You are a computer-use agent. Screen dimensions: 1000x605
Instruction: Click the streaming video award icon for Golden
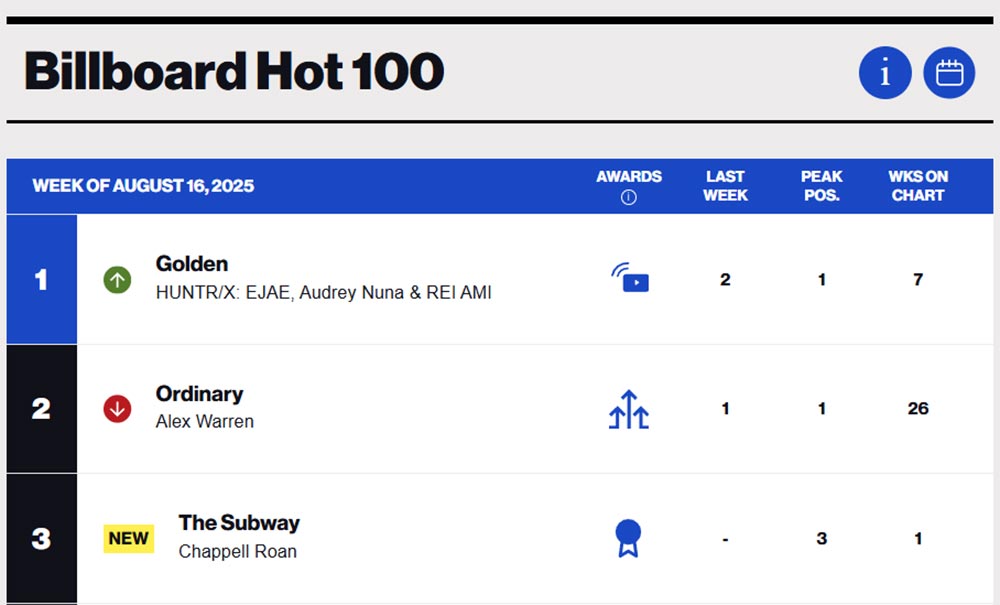pos(630,279)
